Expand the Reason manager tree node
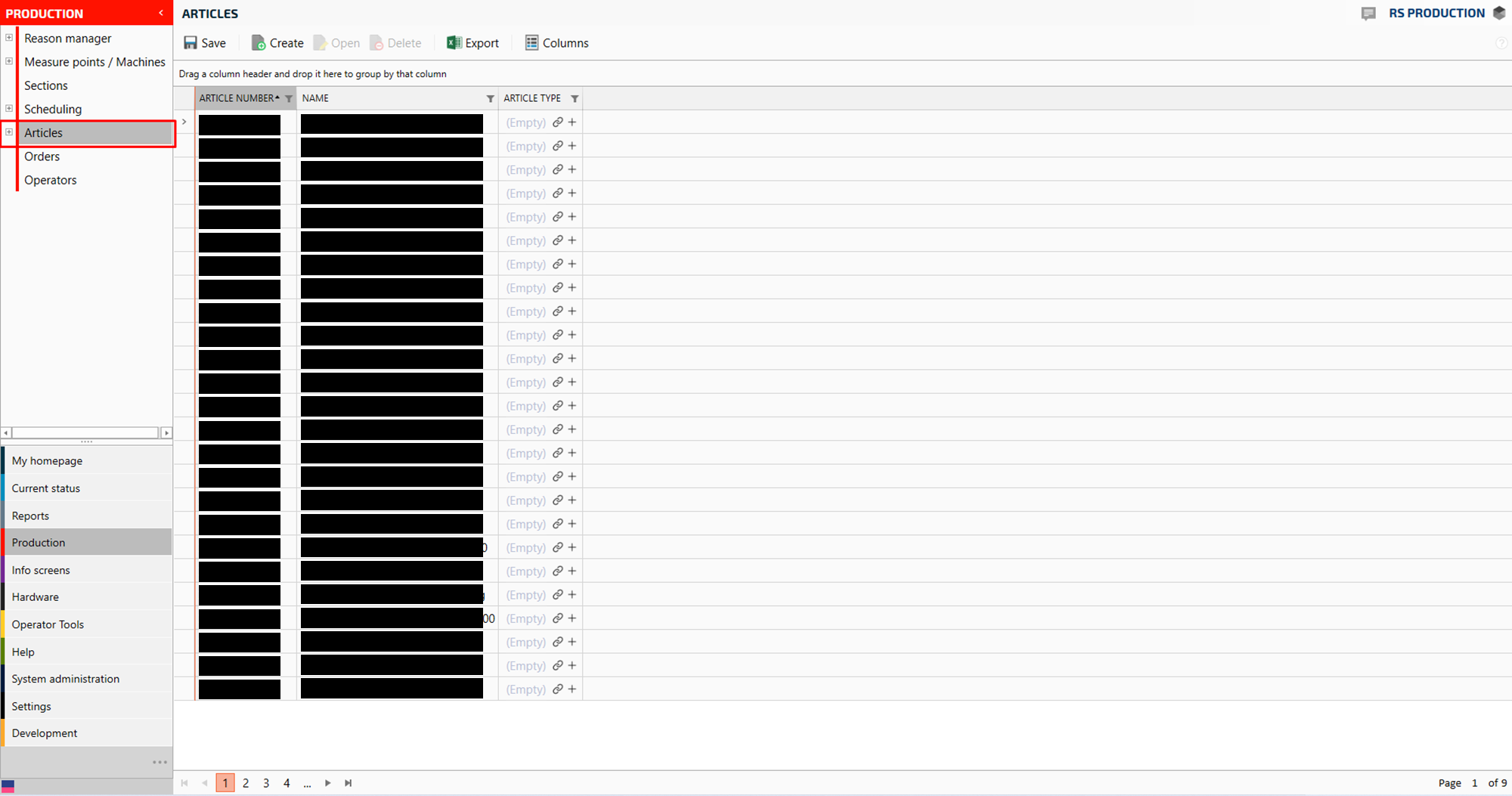The width and height of the screenshot is (1512, 796). pos(9,38)
